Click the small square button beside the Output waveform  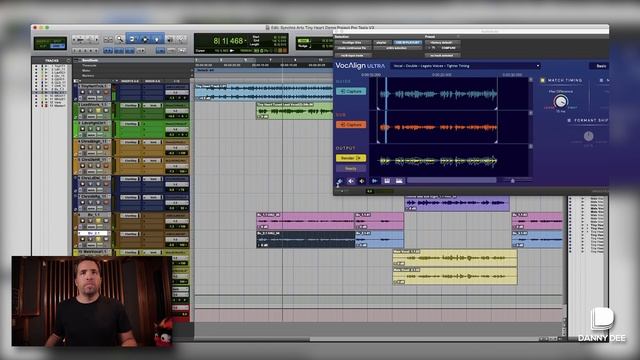tap(531, 147)
